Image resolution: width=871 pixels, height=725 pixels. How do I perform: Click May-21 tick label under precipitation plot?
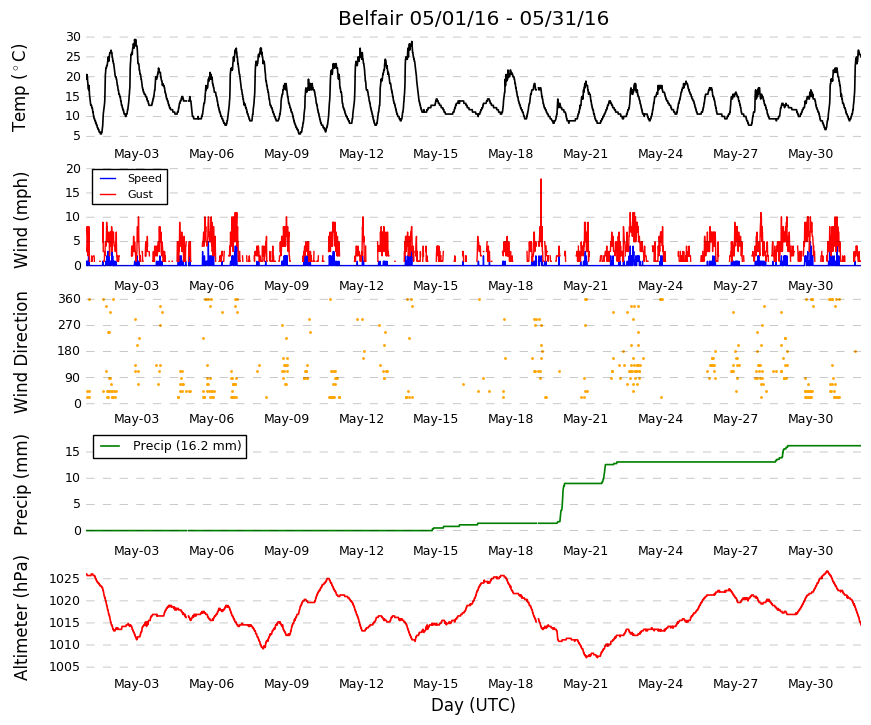[585, 551]
